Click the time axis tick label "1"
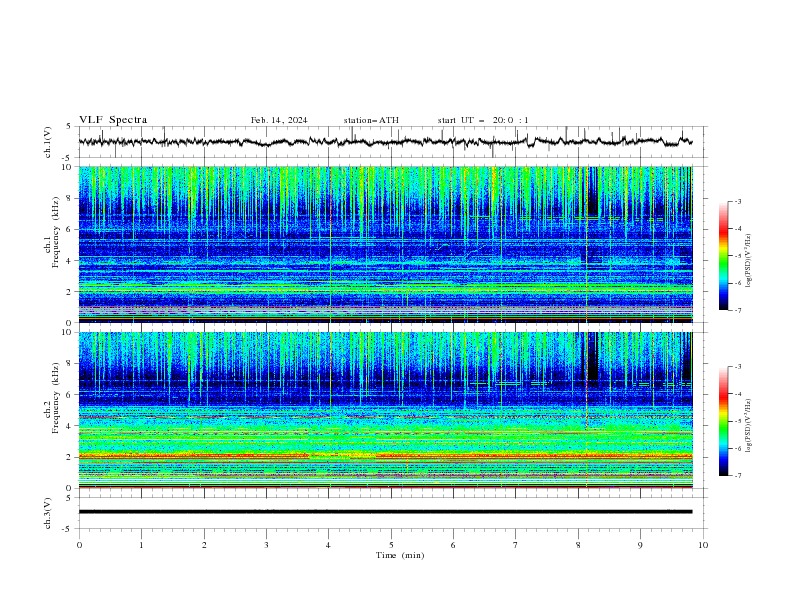792x612 pixels. coord(141,545)
